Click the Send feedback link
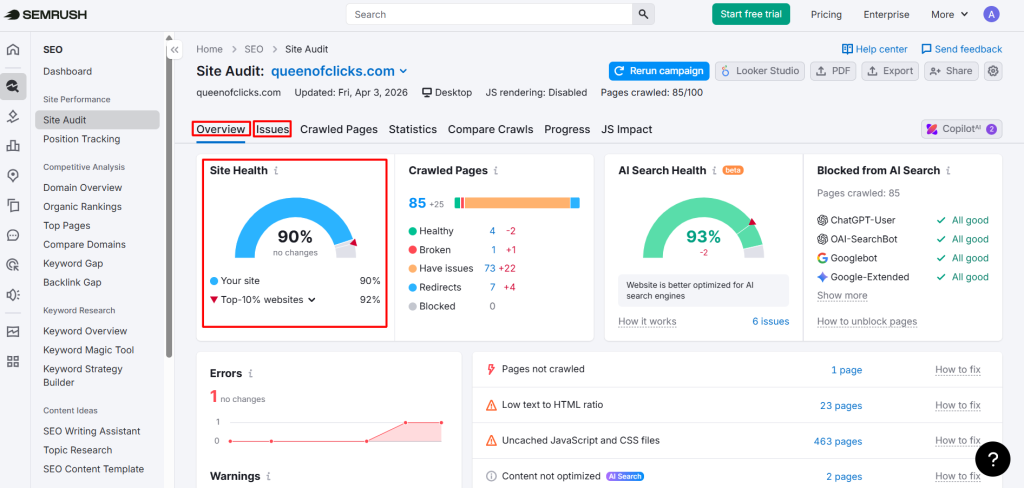This screenshot has width=1024, height=488. tap(961, 49)
